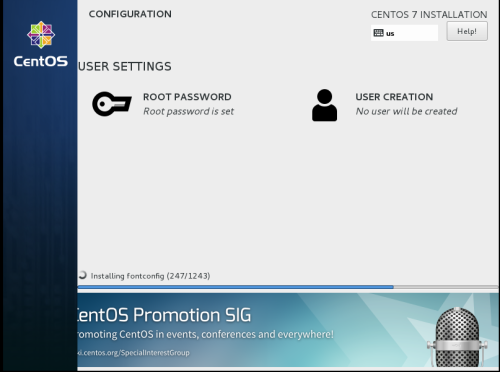The height and width of the screenshot is (372, 500).
Task: Select the us keyboard layout indicator
Action: point(404,33)
